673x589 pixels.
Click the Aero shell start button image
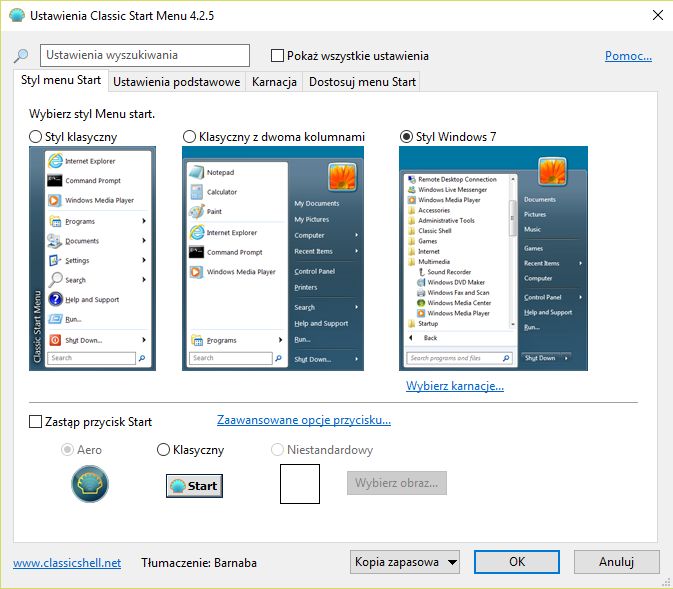click(90, 484)
